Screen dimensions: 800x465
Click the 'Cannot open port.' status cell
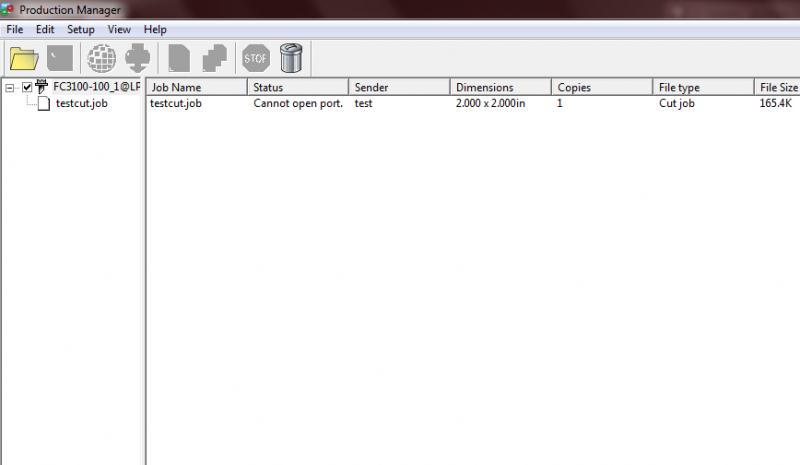point(298,103)
